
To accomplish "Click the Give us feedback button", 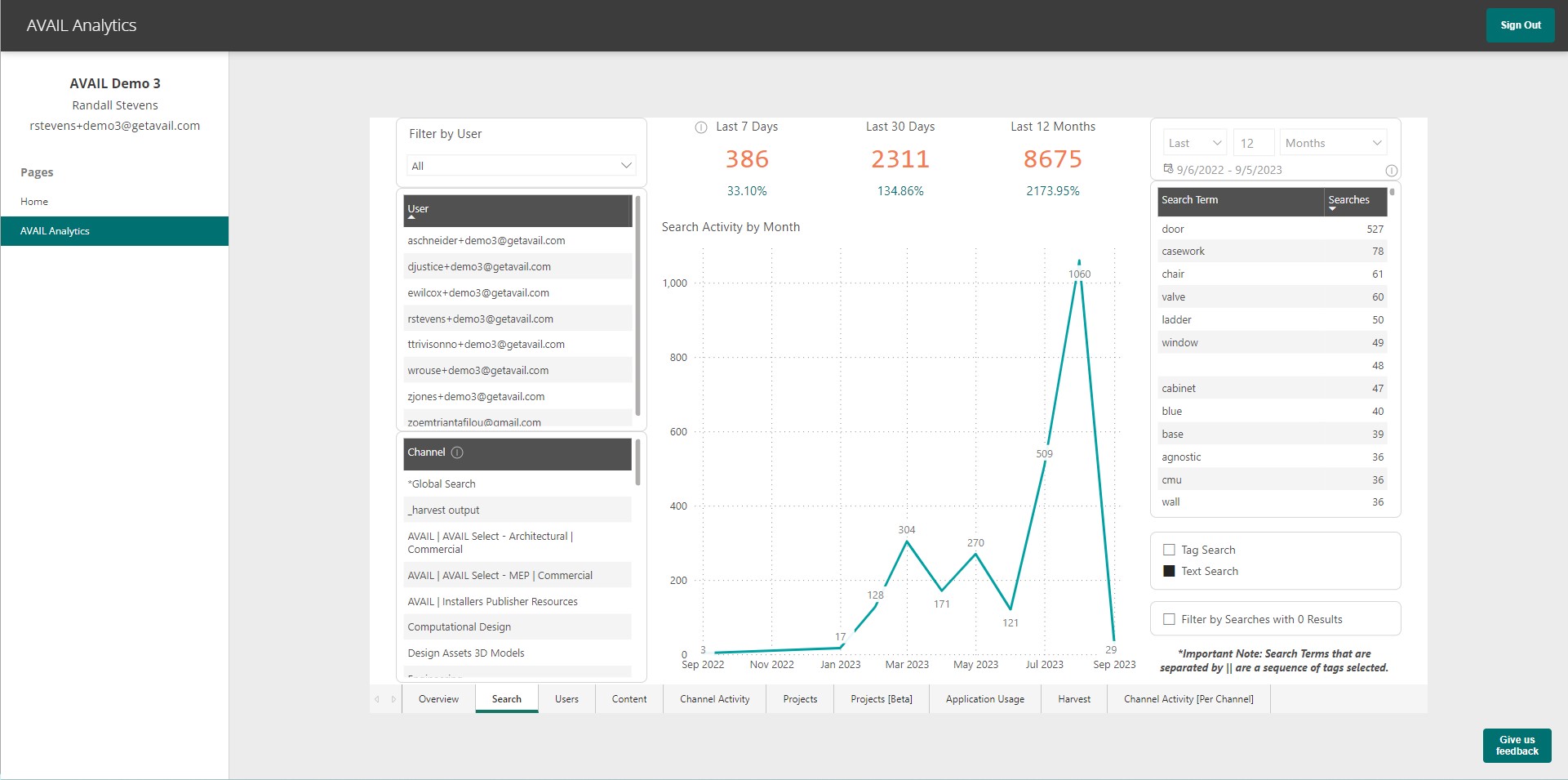I will pos(1517,746).
